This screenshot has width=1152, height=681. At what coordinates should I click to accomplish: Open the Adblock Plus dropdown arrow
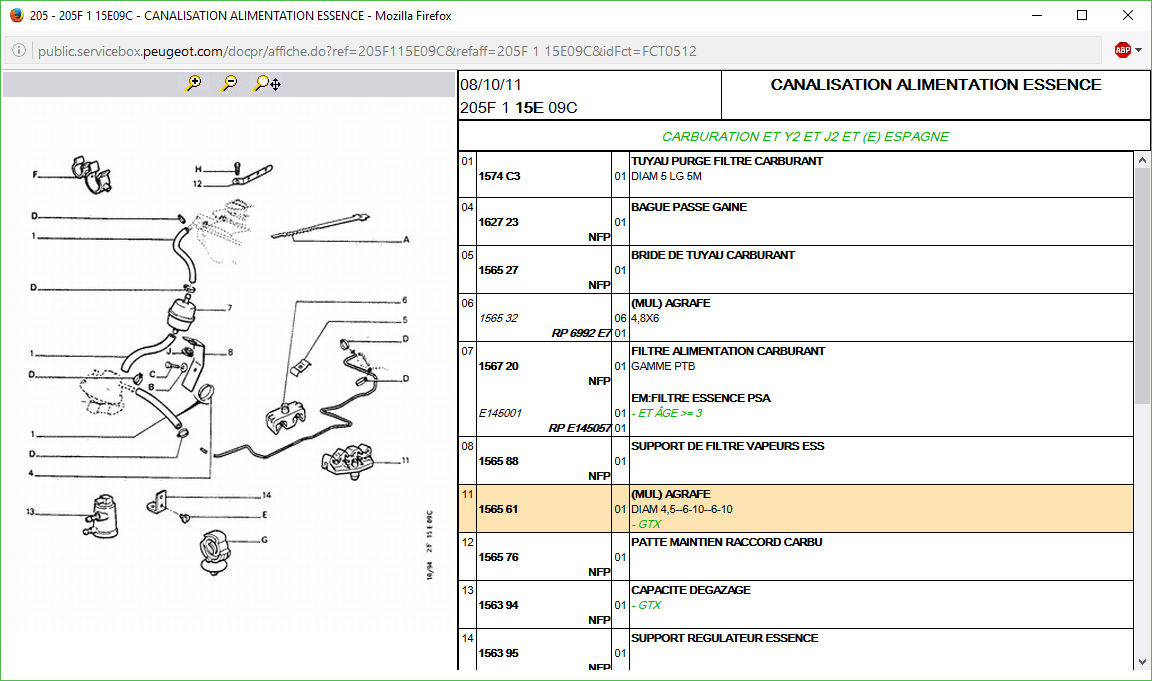1139,50
